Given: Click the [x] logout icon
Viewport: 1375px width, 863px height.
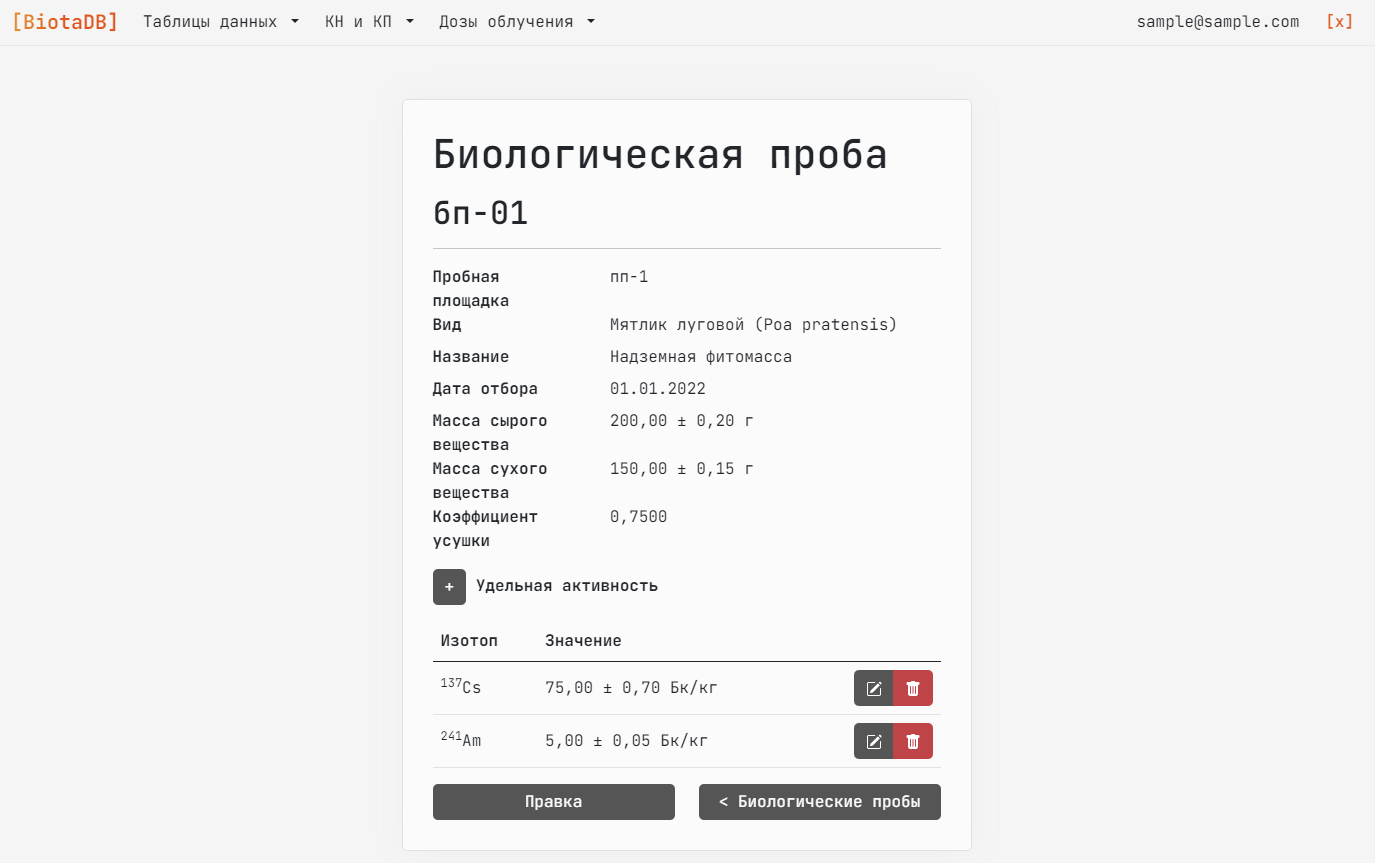Looking at the screenshot, I should (x=1339, y=22).
